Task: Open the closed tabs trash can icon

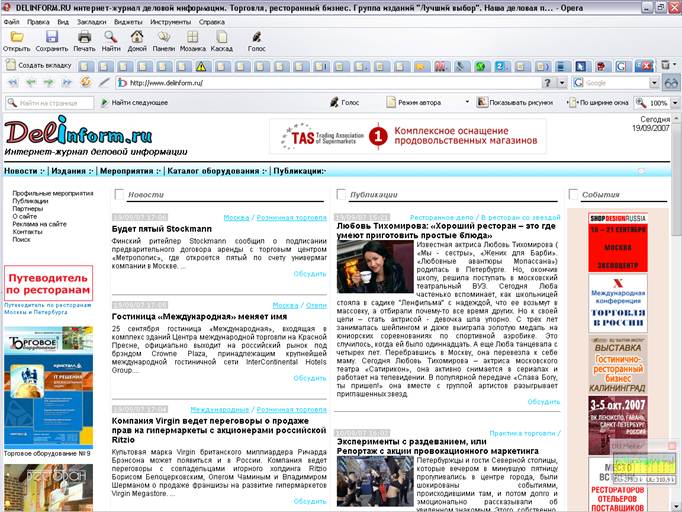Action: coord(665,65)
